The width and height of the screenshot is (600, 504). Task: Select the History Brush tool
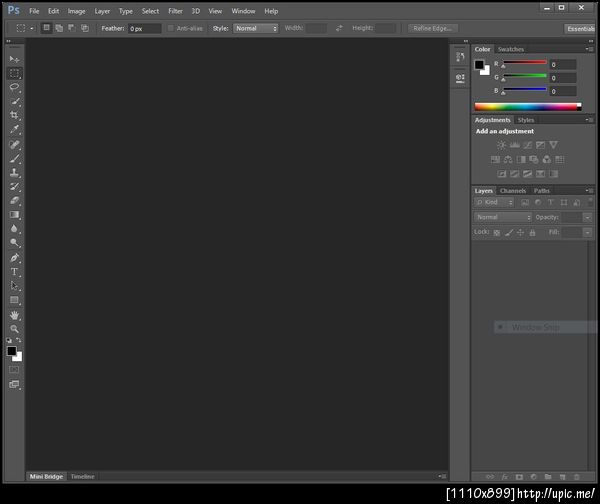point(15,187)
